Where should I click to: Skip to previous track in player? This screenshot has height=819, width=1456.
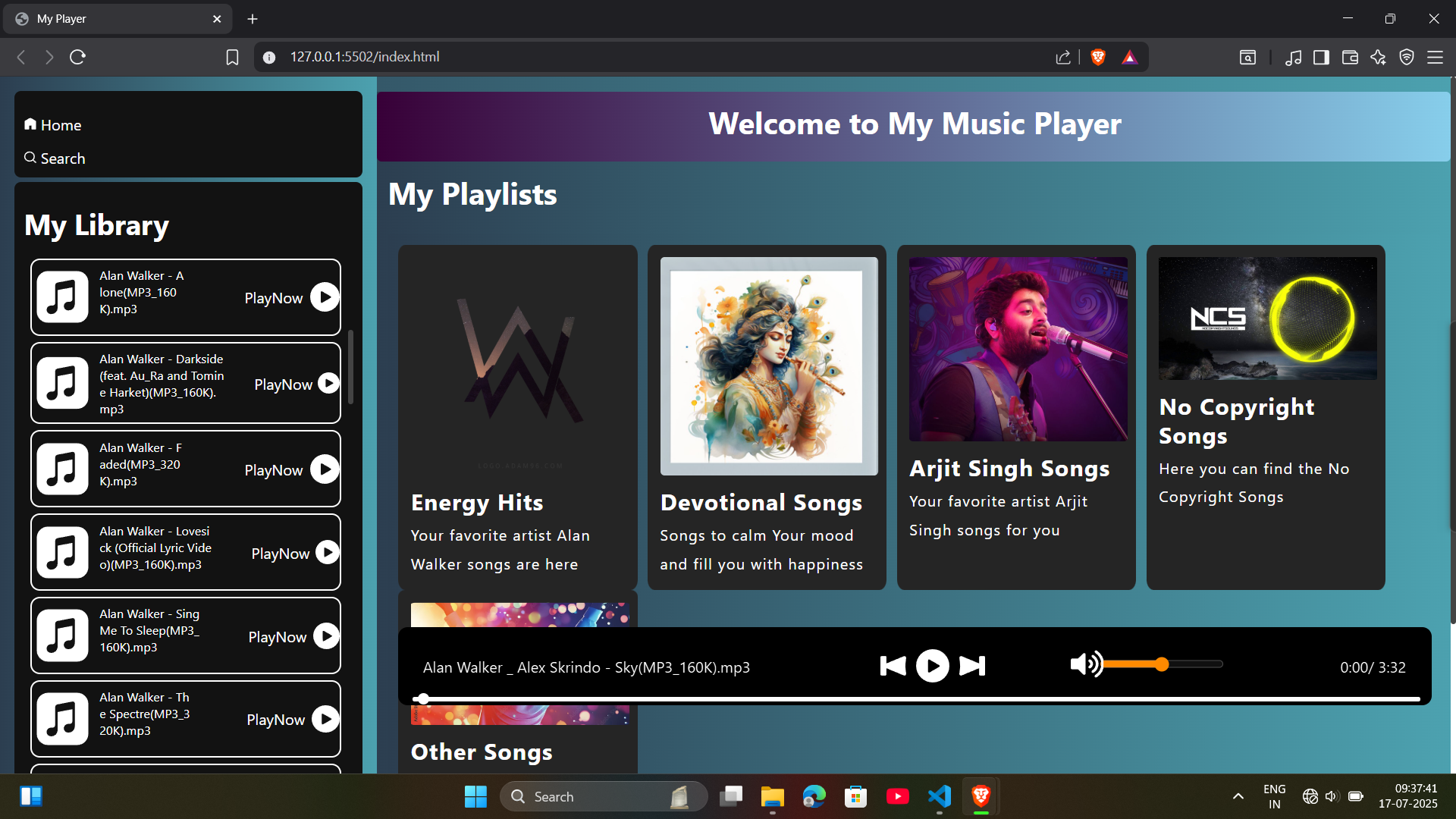(893, 667)
